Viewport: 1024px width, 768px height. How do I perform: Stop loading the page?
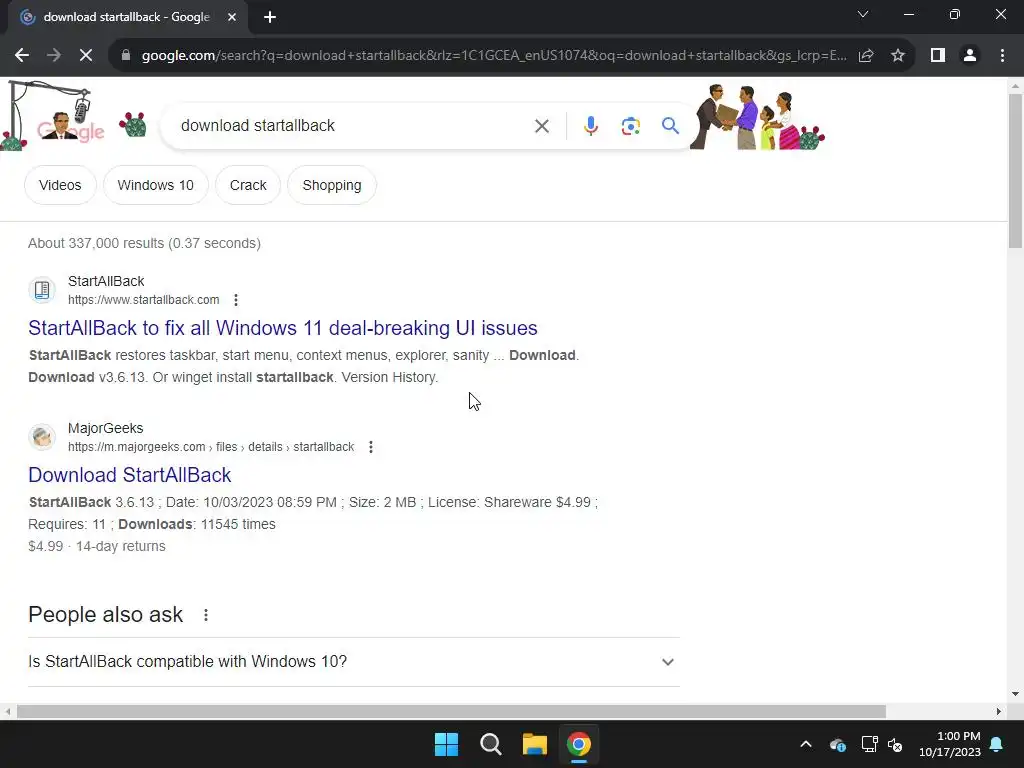tap(86, 56)
